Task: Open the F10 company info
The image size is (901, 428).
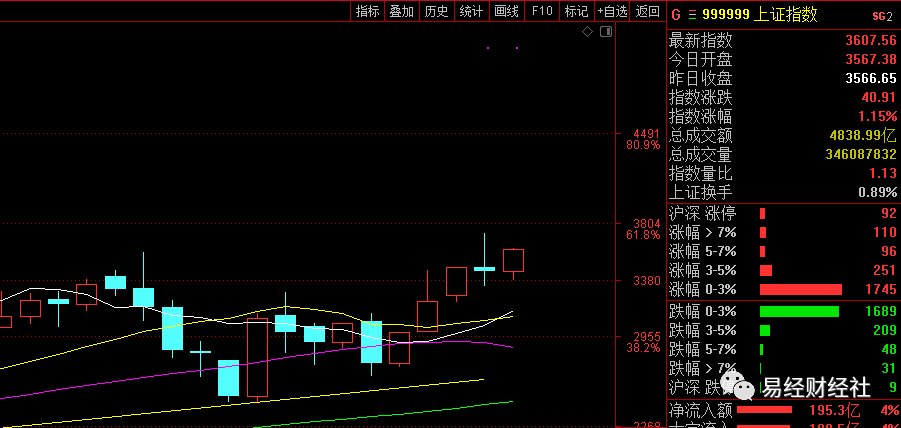Action: [542, 11]
